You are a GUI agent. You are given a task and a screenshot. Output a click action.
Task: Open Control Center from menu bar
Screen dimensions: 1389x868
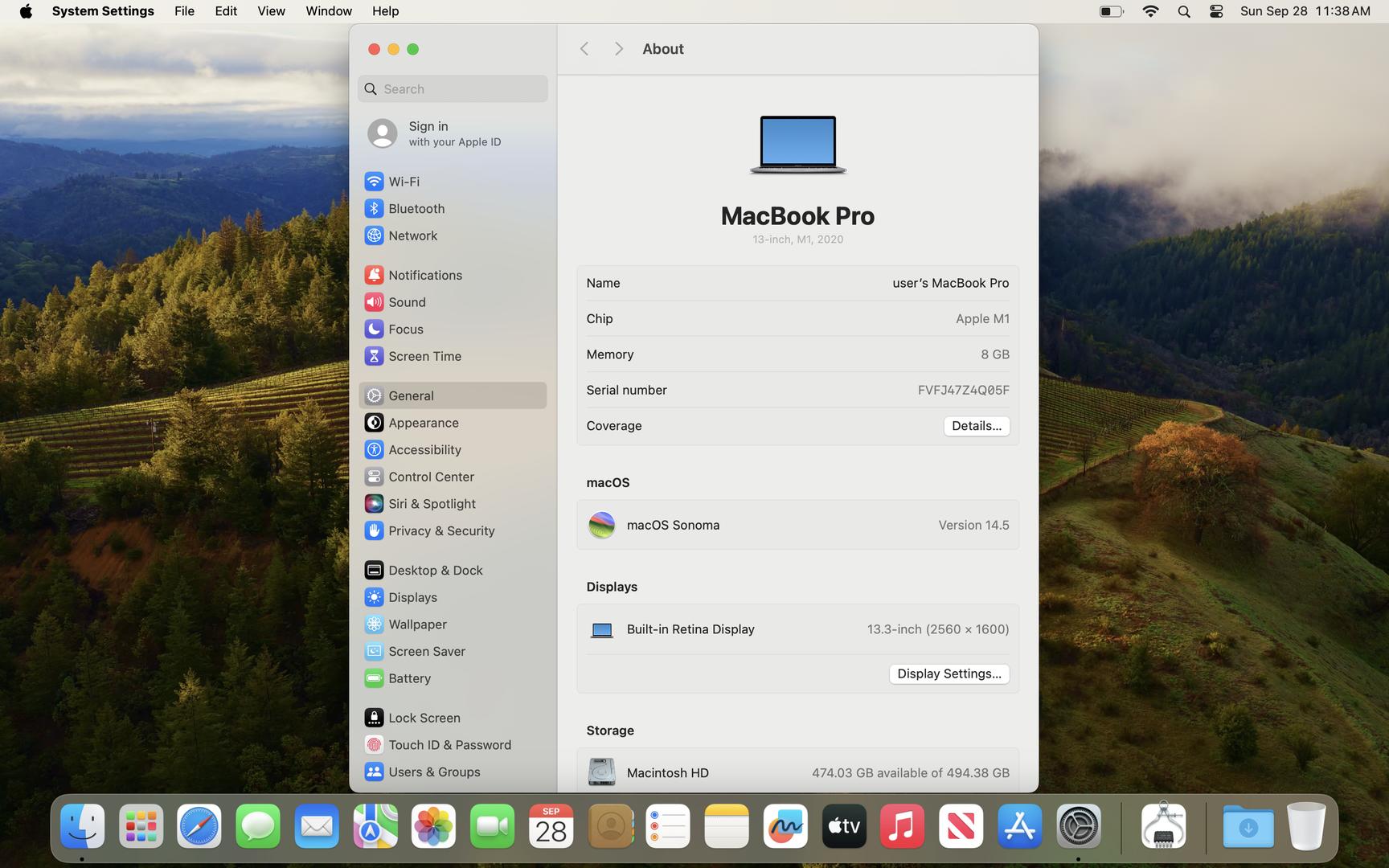click(1215, 11)
